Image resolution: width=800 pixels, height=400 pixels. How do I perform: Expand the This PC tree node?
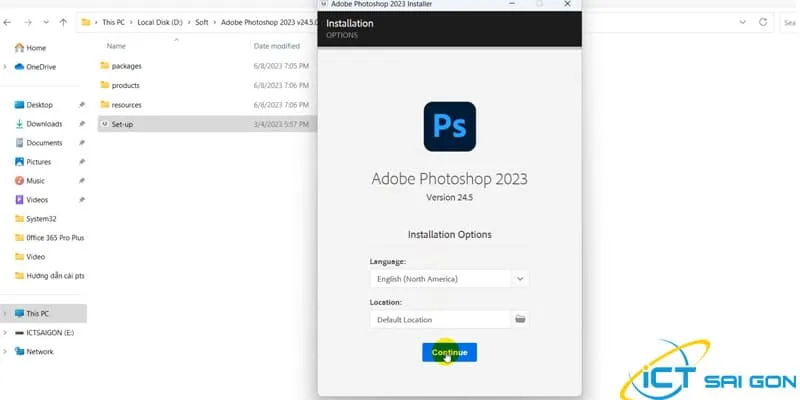pyautogui.click(x=5, y=314)
